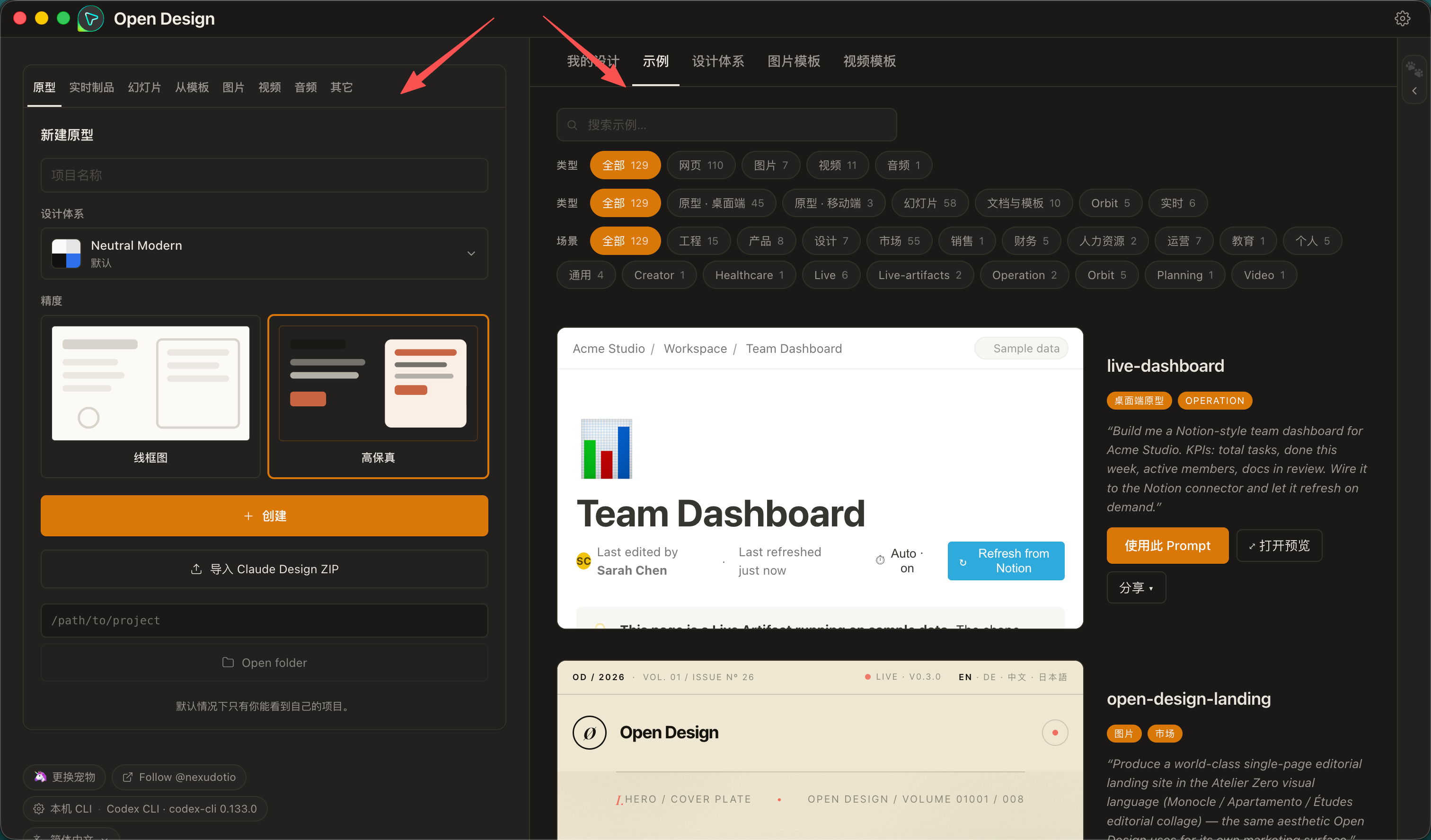The width and height of the screenshot is (1431, 840).
Task: Click the 更换宠物 button
Action: click(64, 777)
